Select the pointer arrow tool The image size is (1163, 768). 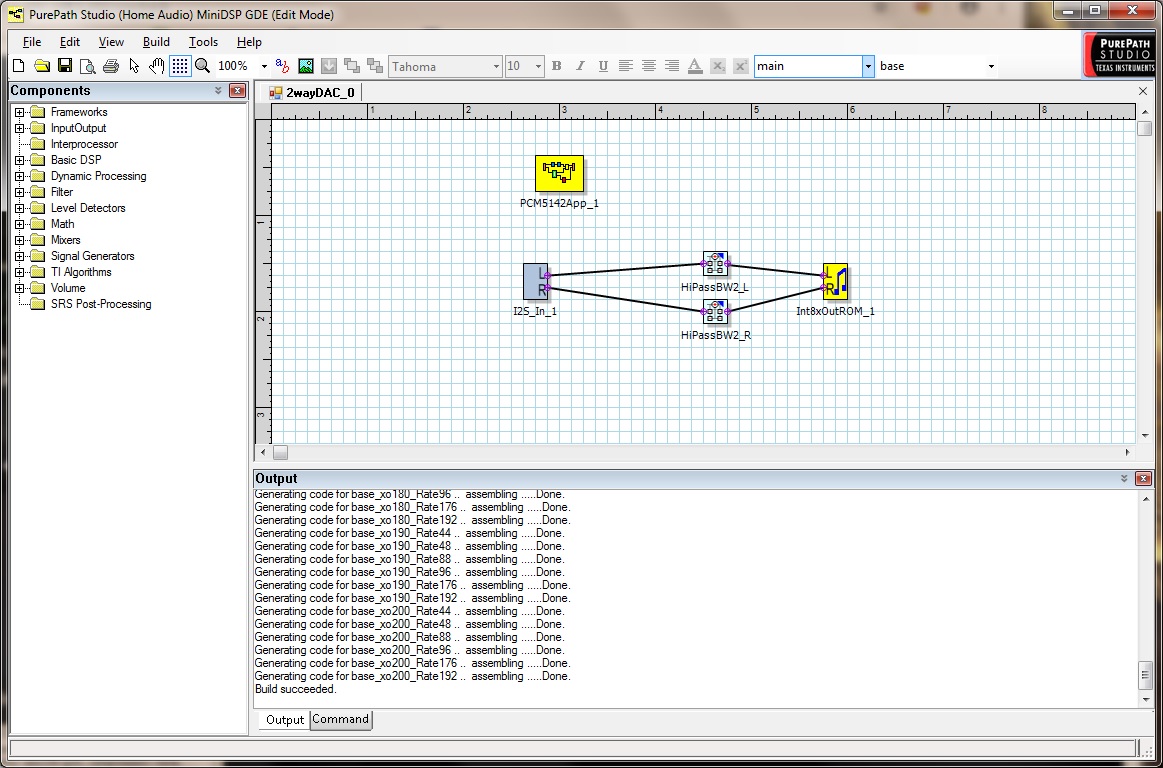(x=134, y=66)
